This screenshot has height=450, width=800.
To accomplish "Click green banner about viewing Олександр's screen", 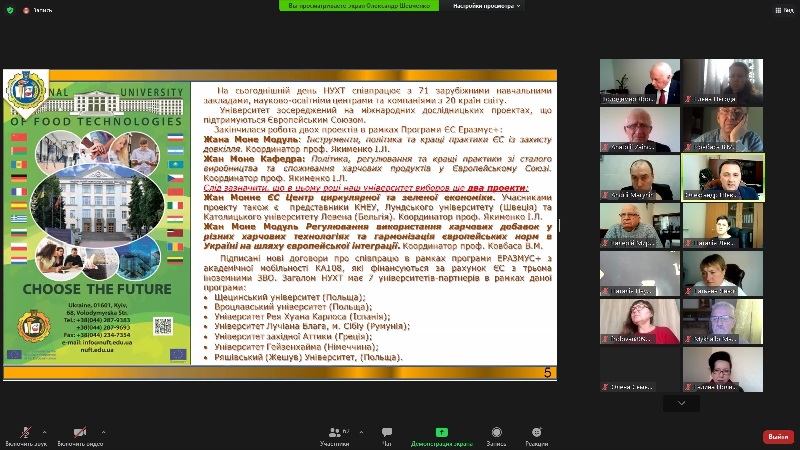I will click(x=359, y=6).
